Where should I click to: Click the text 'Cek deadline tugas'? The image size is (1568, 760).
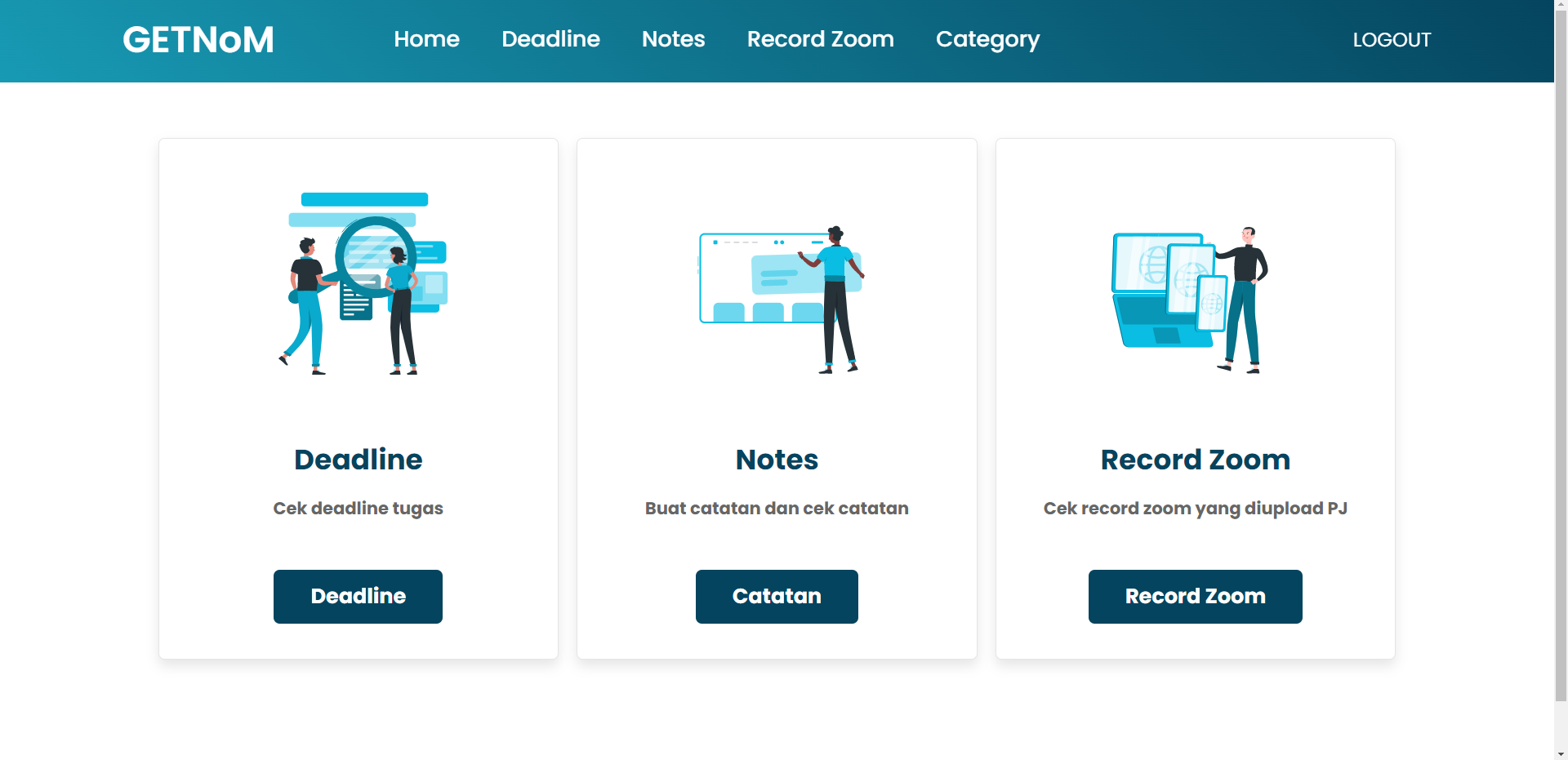(358, 508)
